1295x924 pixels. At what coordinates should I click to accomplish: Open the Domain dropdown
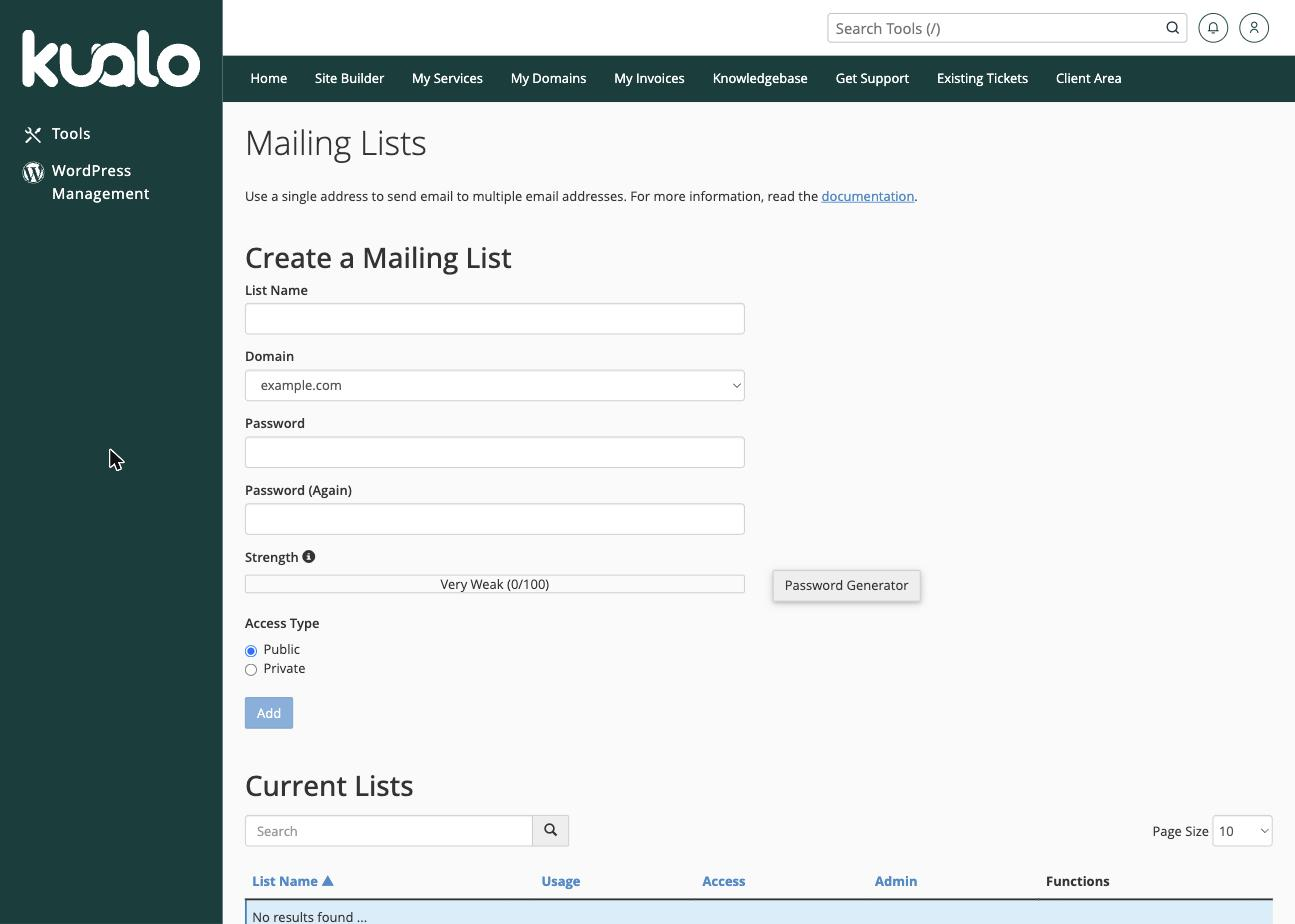495,385
